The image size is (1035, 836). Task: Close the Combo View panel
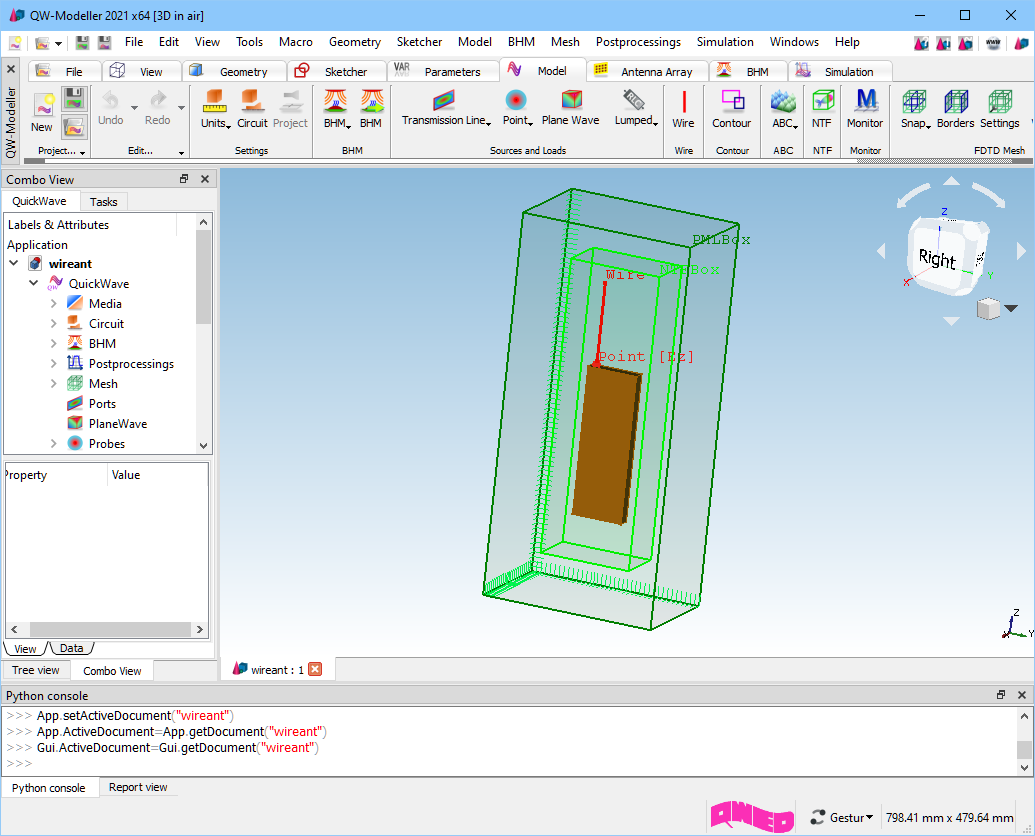[x=205, y=179]
